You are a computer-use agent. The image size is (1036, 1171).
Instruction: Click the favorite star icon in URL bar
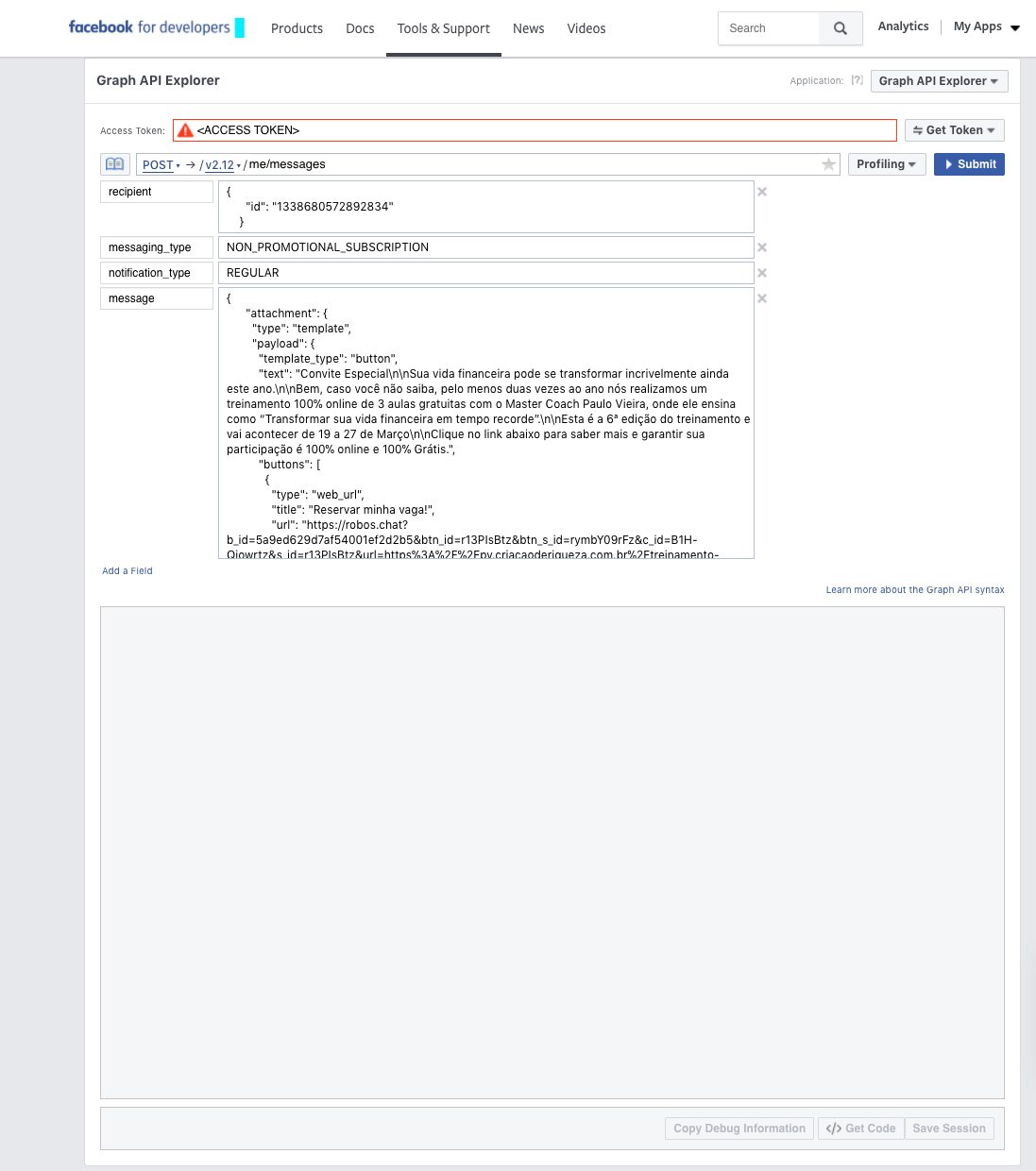(x=828, y=164)
